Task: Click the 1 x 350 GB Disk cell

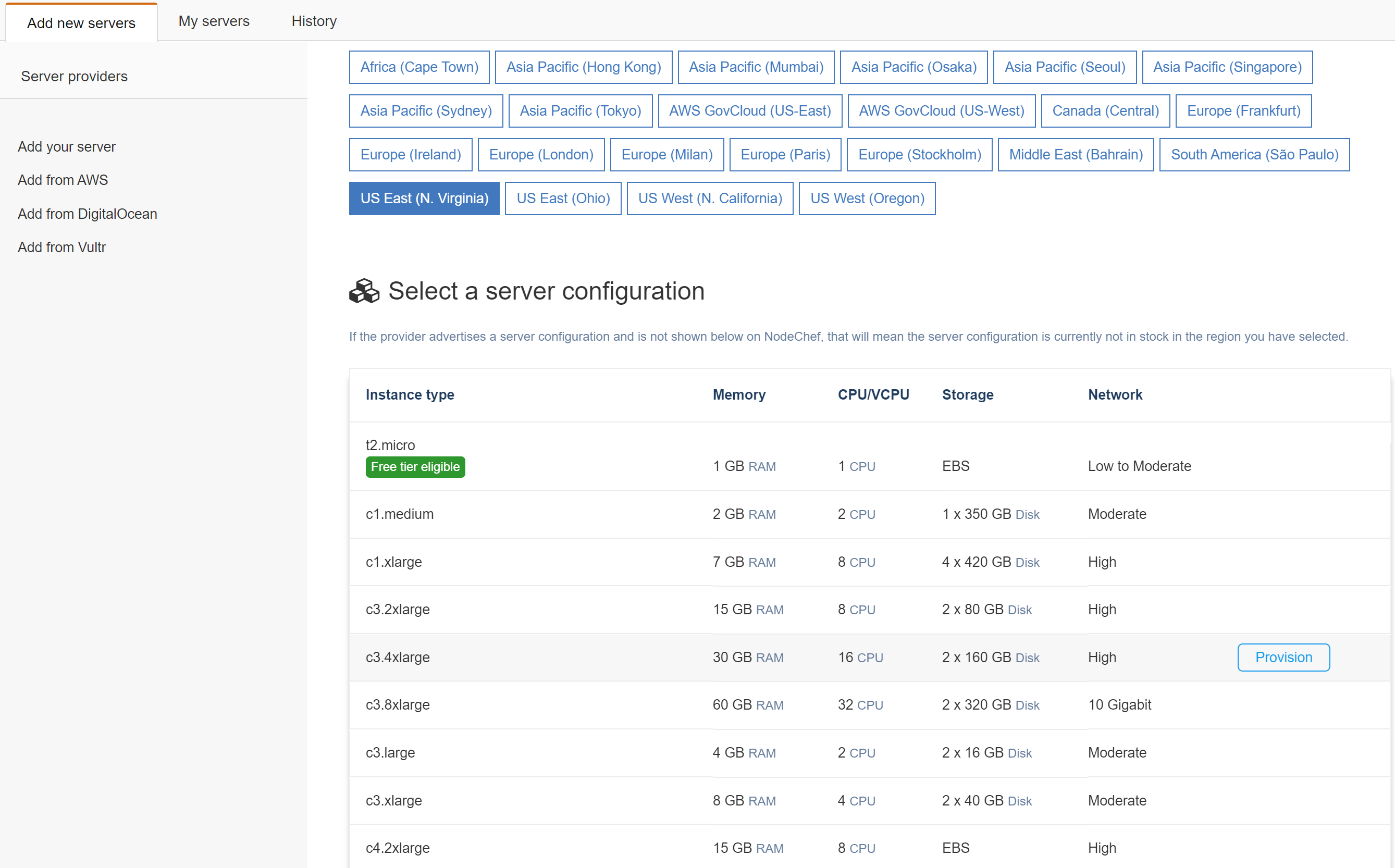Action: (990, 514)
